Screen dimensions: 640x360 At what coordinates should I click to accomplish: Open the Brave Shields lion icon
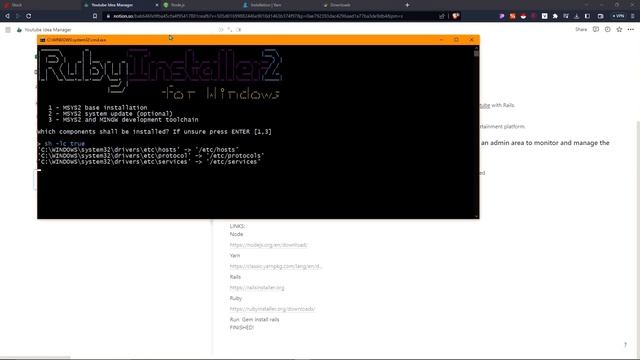click(x=456, y=16)
